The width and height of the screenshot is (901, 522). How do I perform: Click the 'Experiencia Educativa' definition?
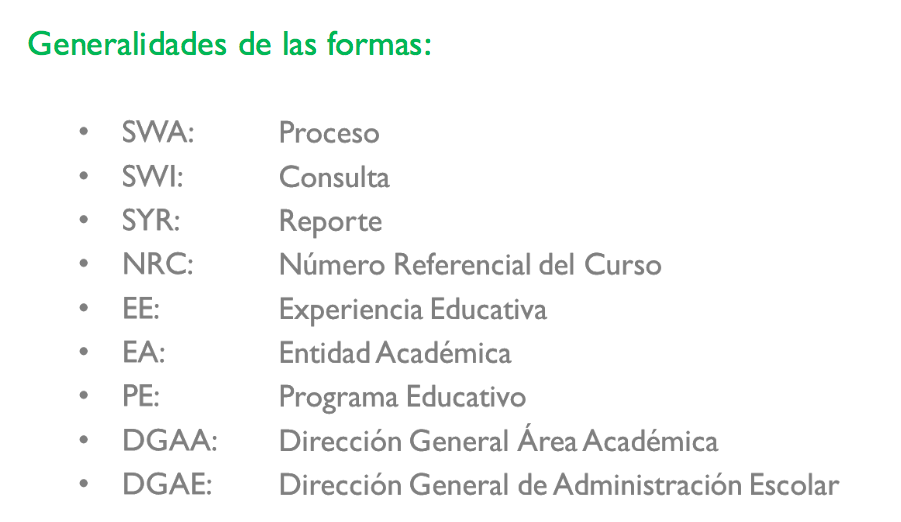(x=413, y=310)
